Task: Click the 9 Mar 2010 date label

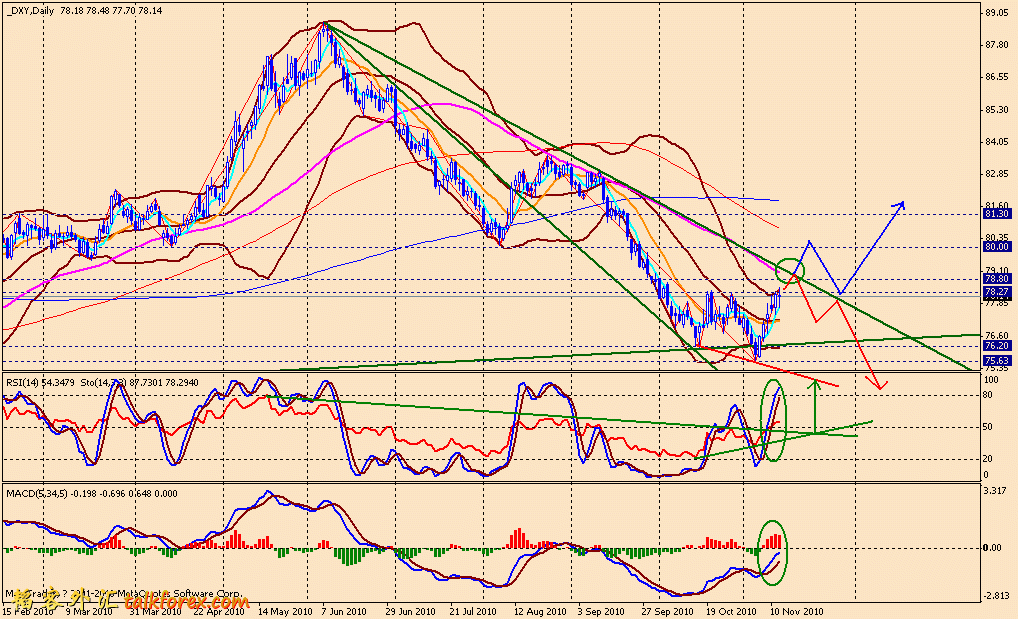Action: tap(91, 612)
